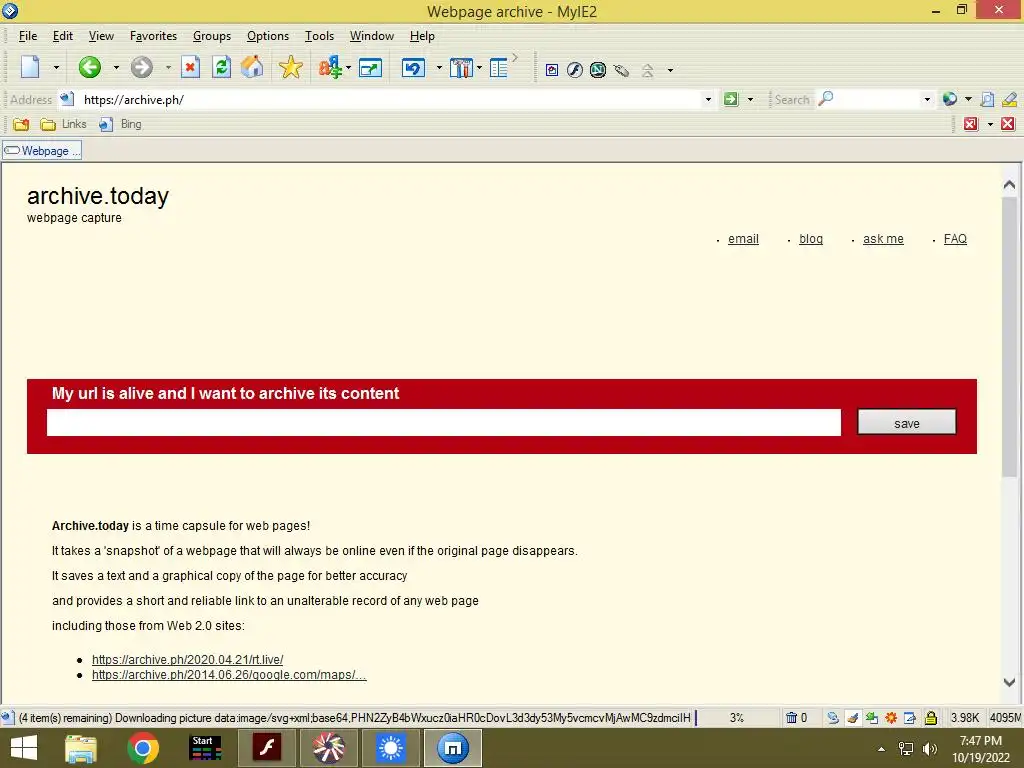This screenshot has width=1024, height=768.
Task: Open the File menu
Action: [x=28, y=36]
